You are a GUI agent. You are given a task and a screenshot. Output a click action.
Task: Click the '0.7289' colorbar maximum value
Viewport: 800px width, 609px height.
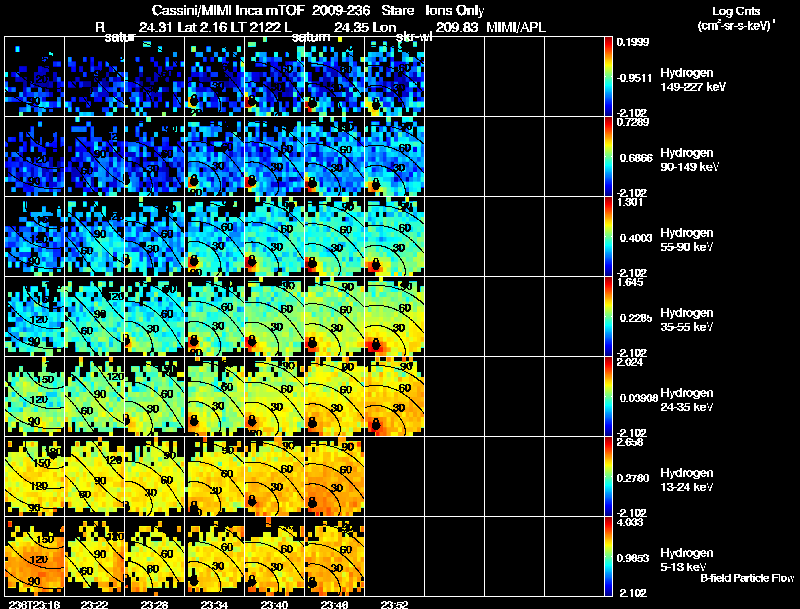(x=633, y=122)
